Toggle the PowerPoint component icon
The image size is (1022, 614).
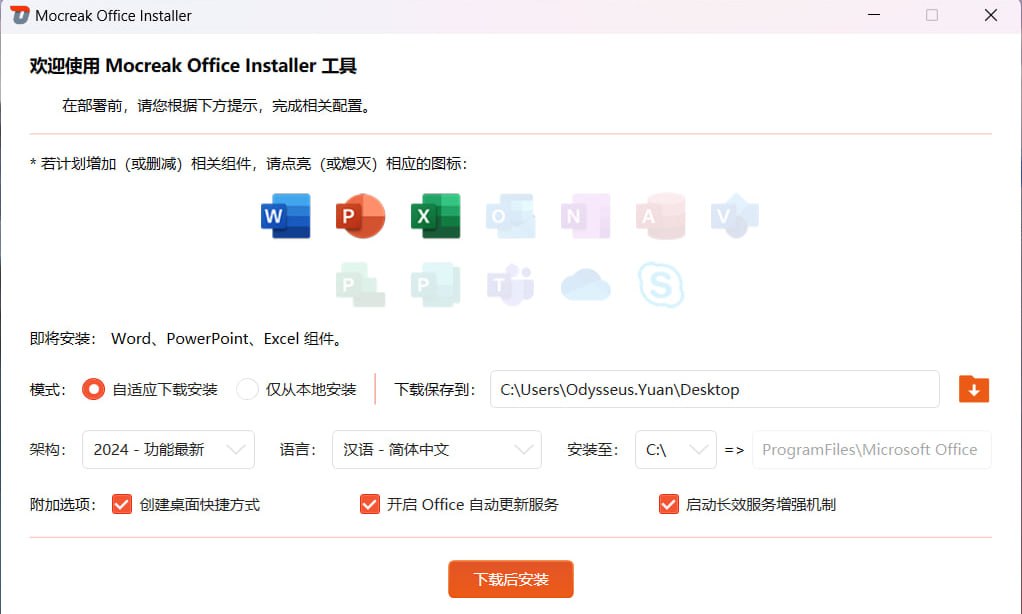(360, 216)
